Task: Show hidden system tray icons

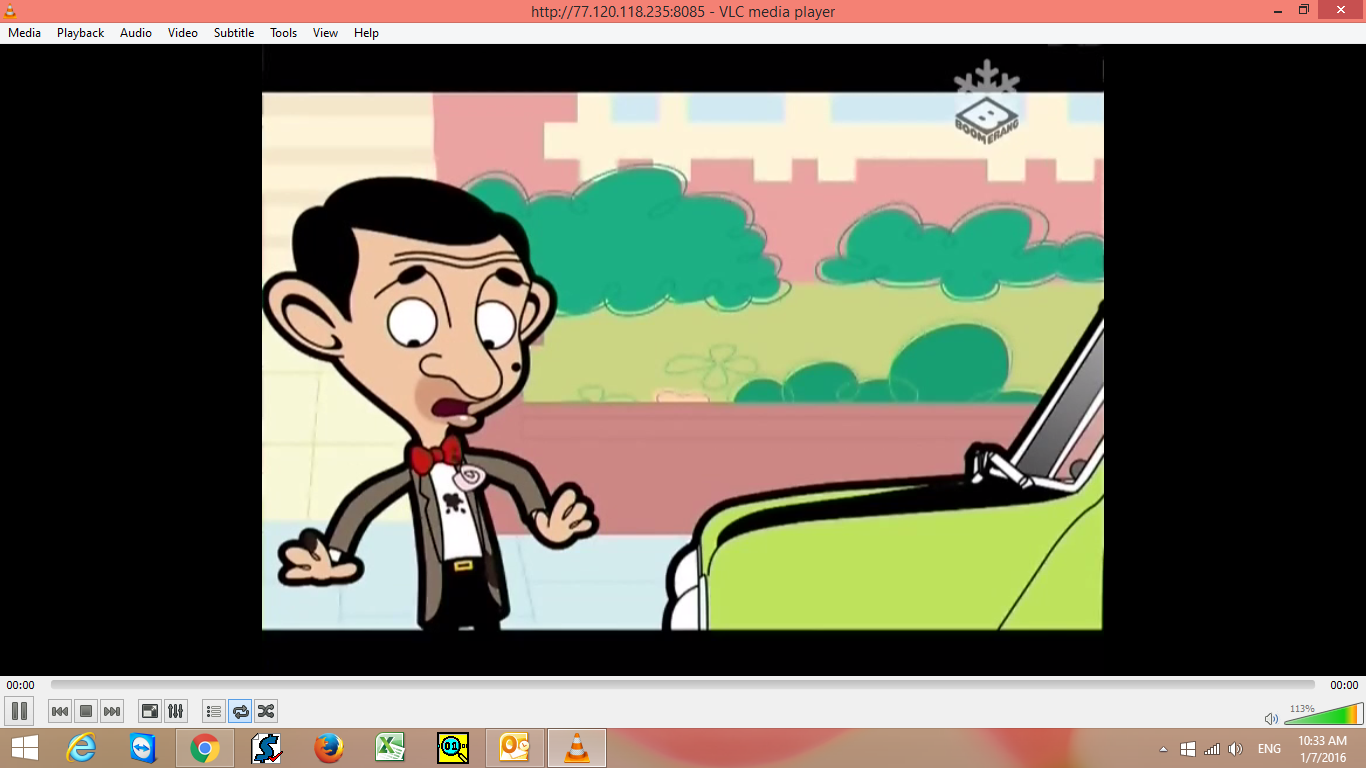Action: pyautogui.click(x=1163, y=749)
